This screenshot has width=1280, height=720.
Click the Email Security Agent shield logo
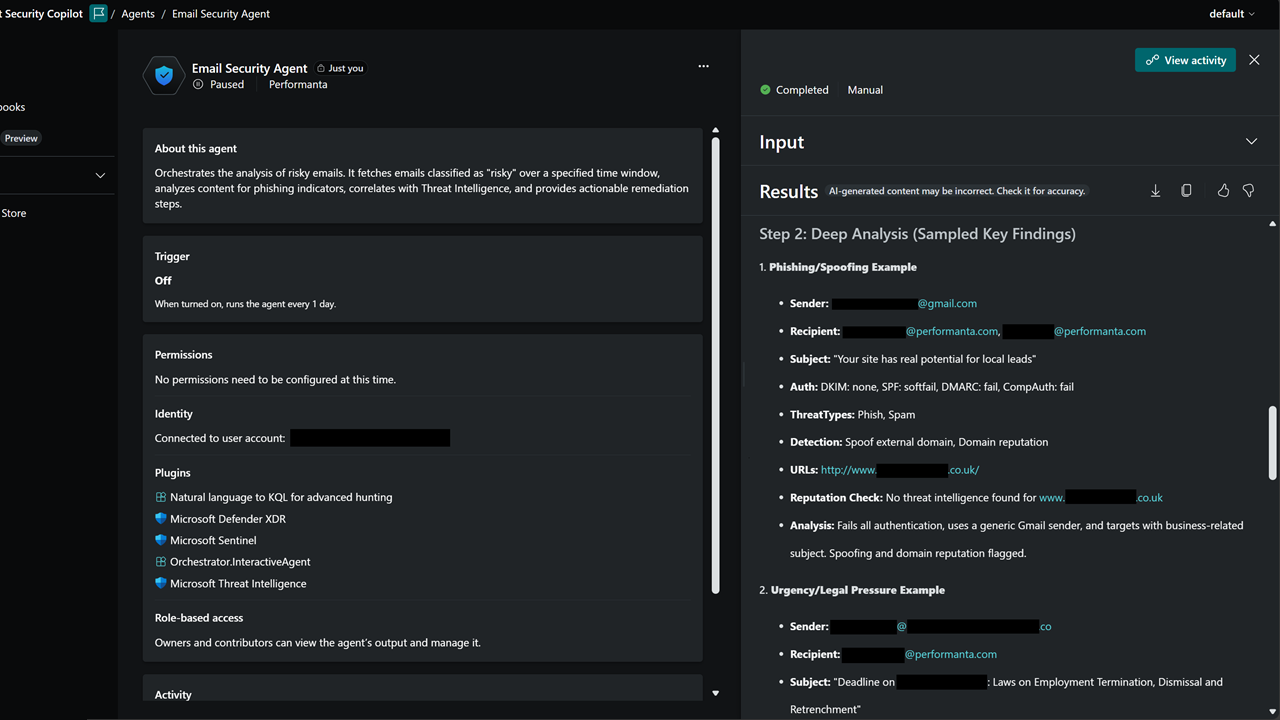pos(164,76)
